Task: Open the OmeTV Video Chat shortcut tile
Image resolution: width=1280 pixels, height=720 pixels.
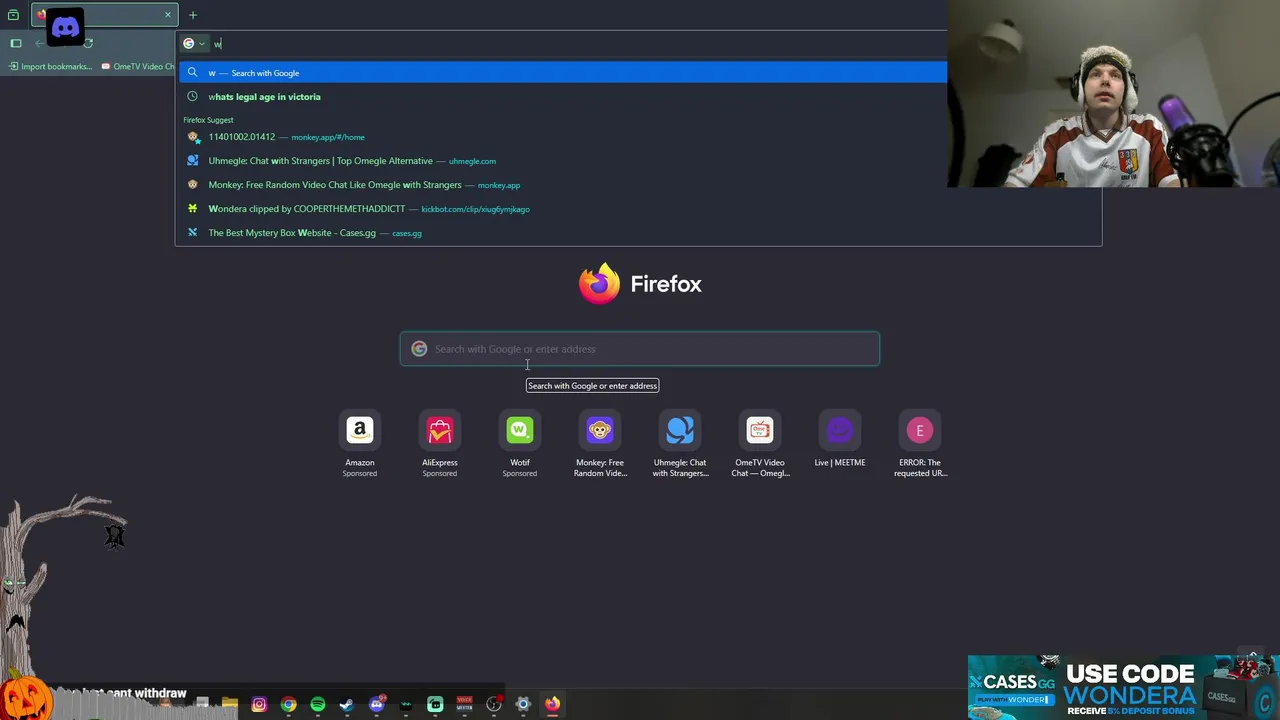Action: click(760, 444)
